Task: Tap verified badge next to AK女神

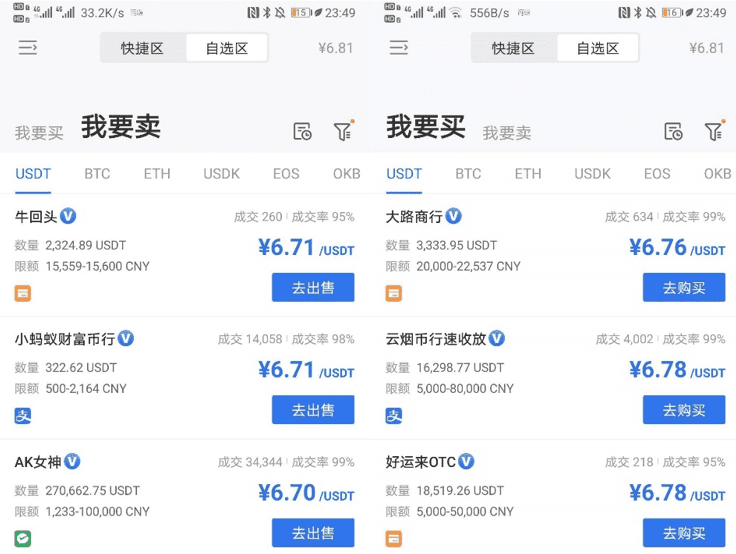Action: (x=72, y=461)
